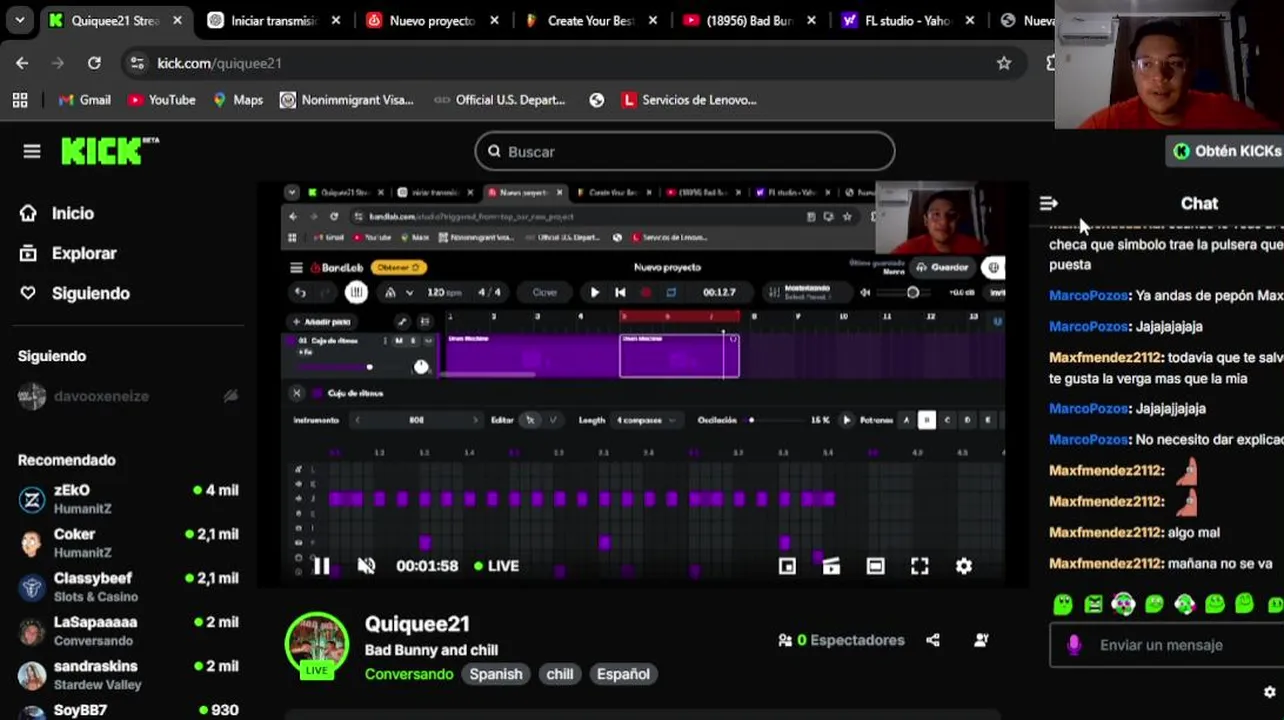Click Maxfmendez2112 username on 'algo mal' message
Viewport: 1284px width, 720px height.
point(1106,532)
